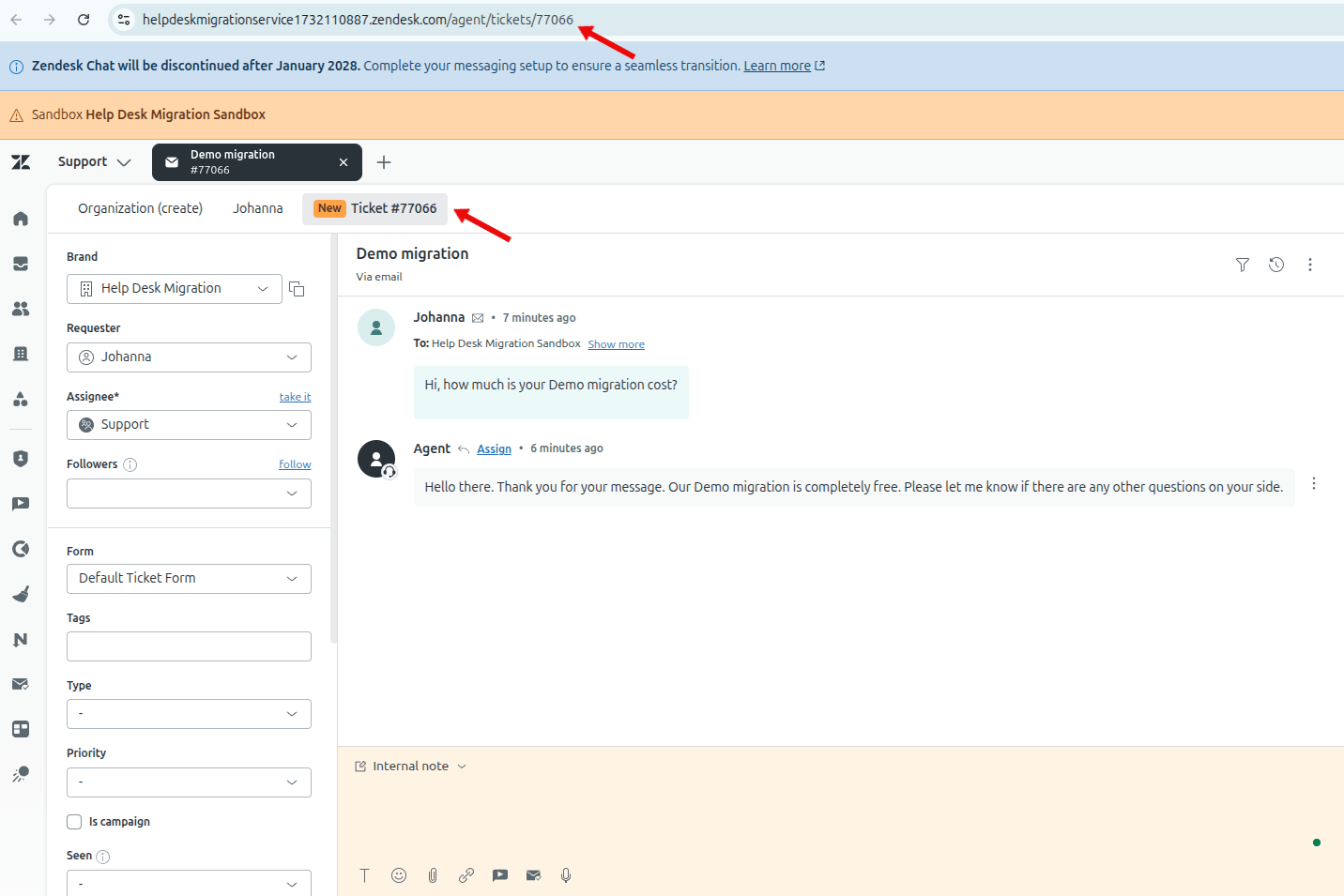
Task: Open Organizations building icon in sidebar
Action: pyautogui.click(x=21, y=354)
